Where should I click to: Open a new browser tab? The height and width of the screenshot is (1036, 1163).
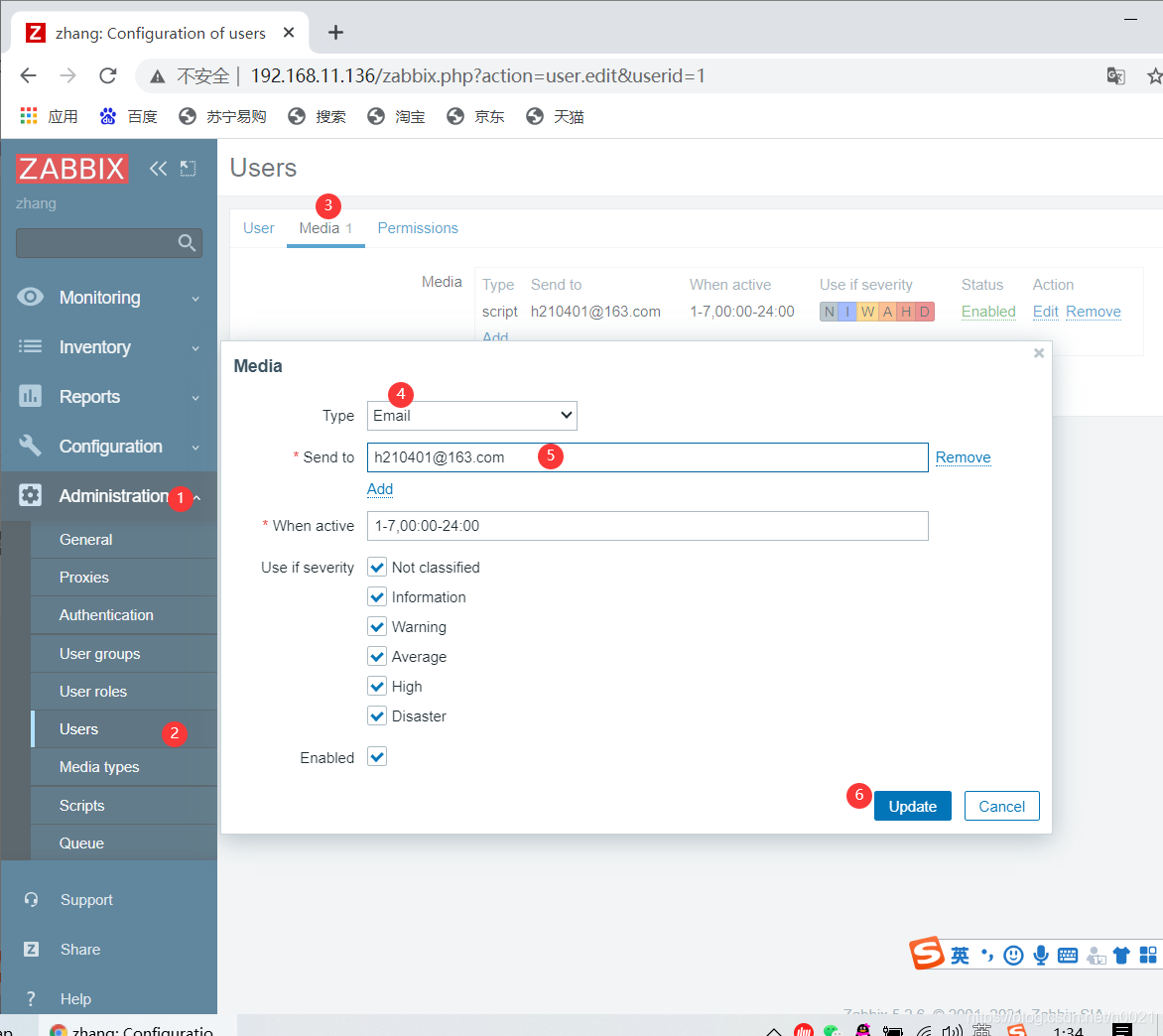335,33
